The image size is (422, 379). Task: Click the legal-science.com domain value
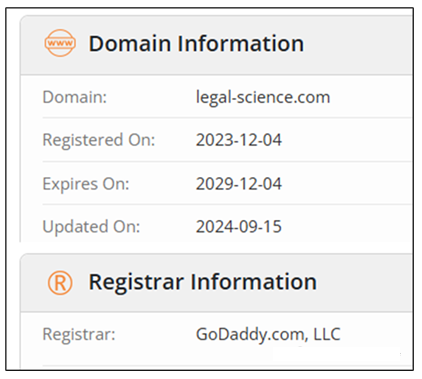pyautogui.click(x=263, y=98)
